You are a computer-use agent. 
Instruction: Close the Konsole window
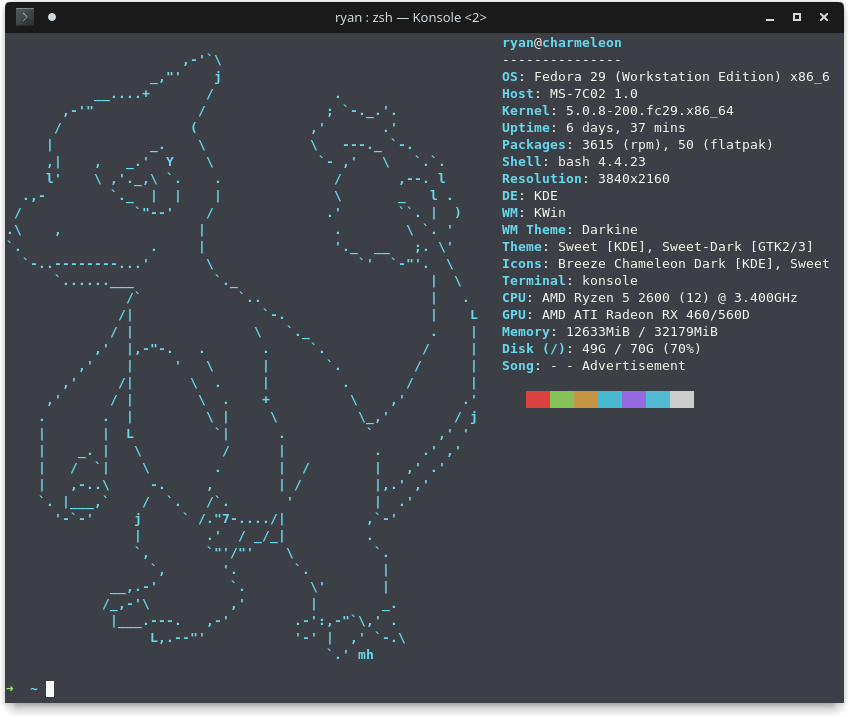pyautogui.click(x=824, y=17)
